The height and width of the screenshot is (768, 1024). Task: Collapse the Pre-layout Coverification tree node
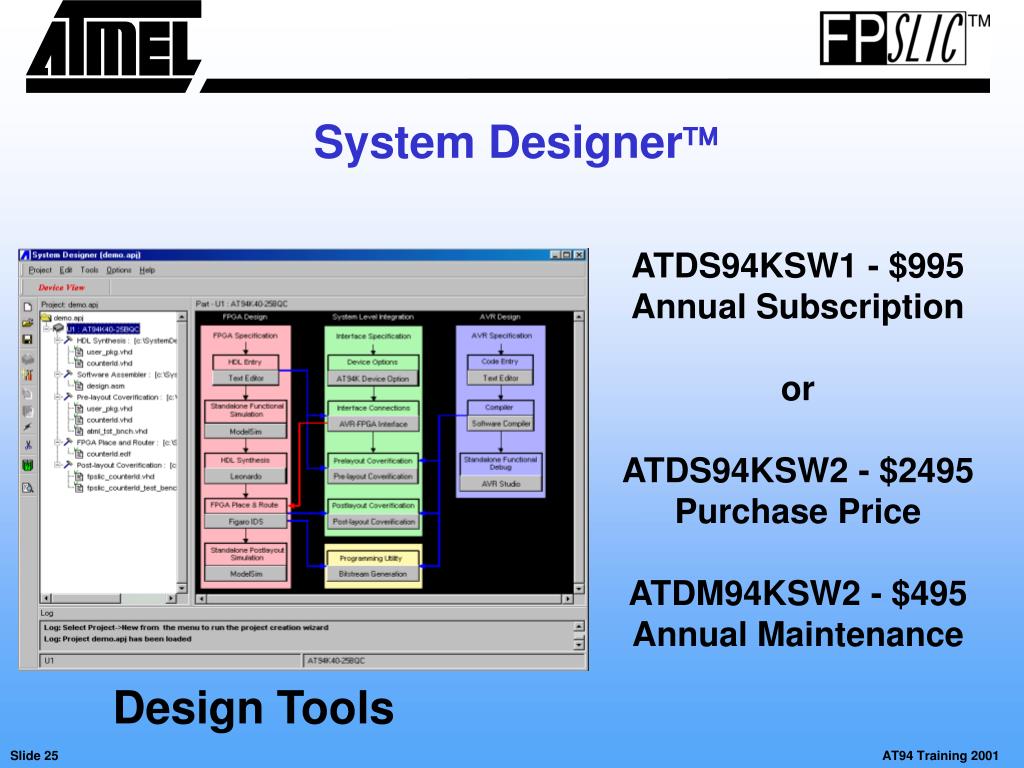[57, 396]
